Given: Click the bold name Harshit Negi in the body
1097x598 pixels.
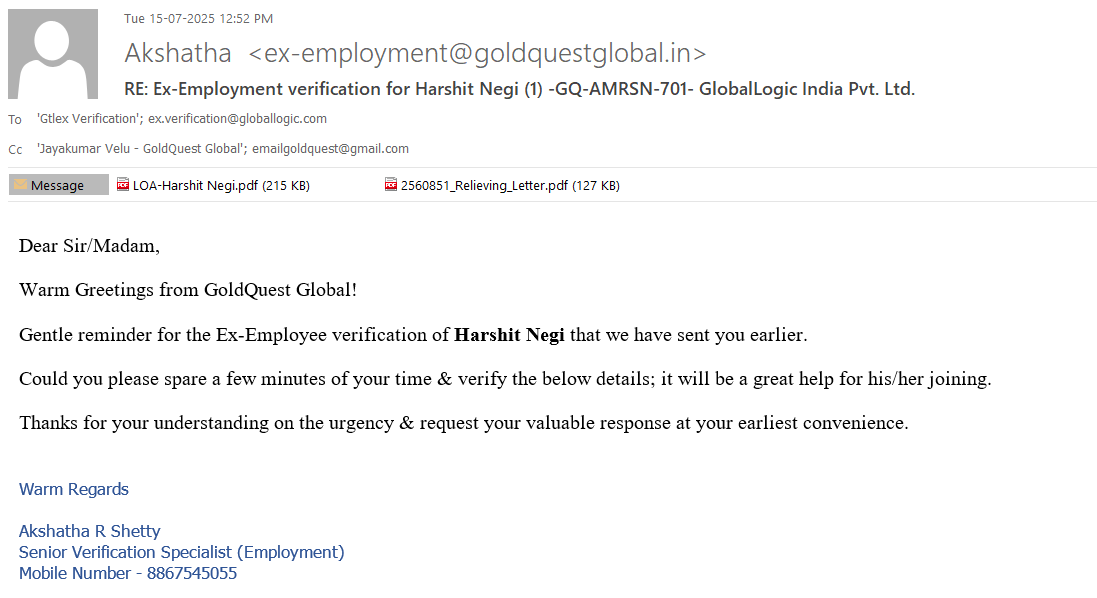Looking at the screenshot, I should click(x=509, y=335).
